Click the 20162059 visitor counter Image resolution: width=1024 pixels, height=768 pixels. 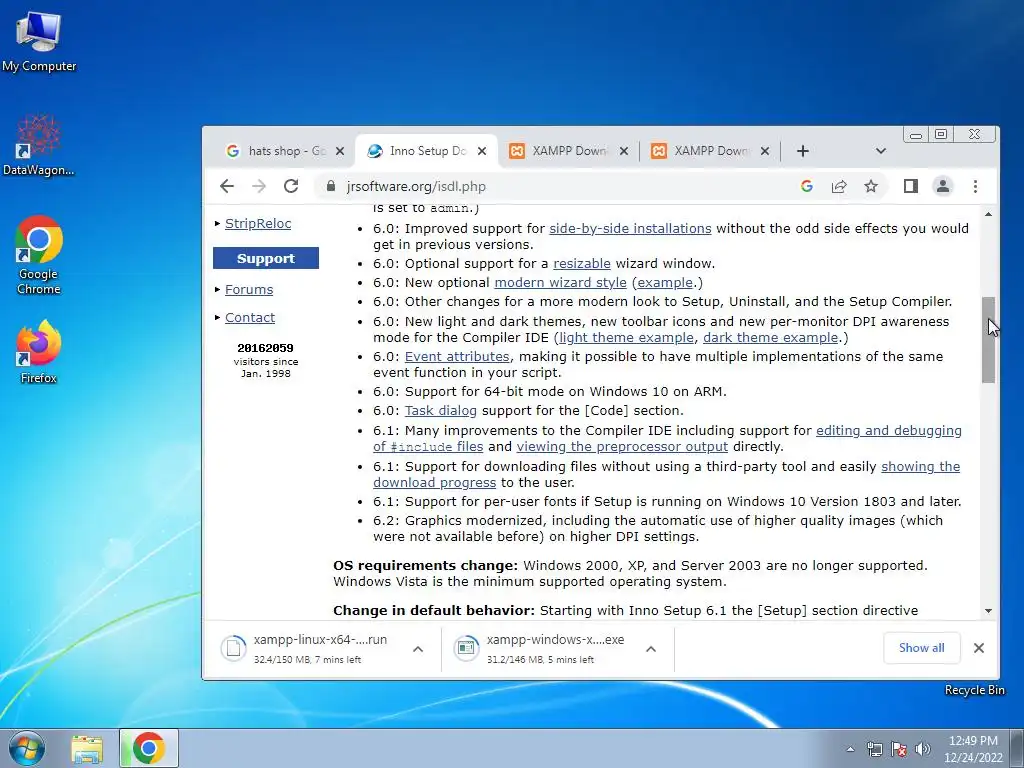tap(265, 348)
